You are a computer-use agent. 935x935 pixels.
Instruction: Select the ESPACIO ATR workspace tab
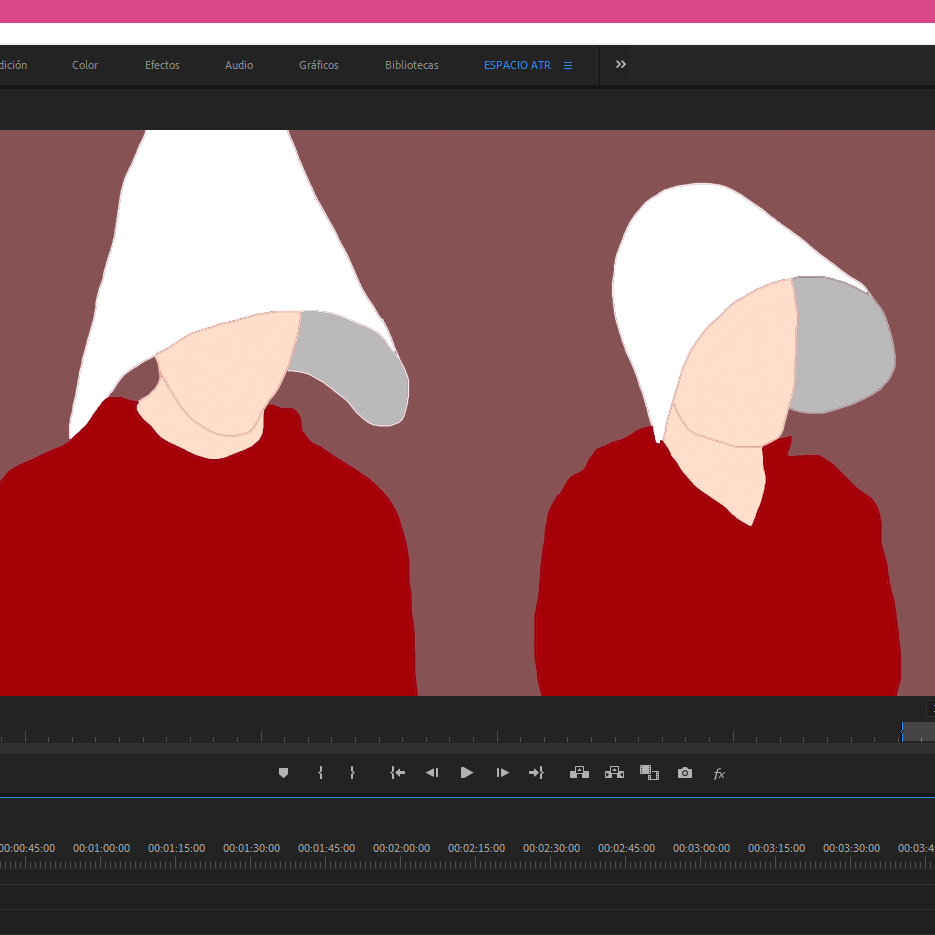pyautogui.click(x=517, y=65)
